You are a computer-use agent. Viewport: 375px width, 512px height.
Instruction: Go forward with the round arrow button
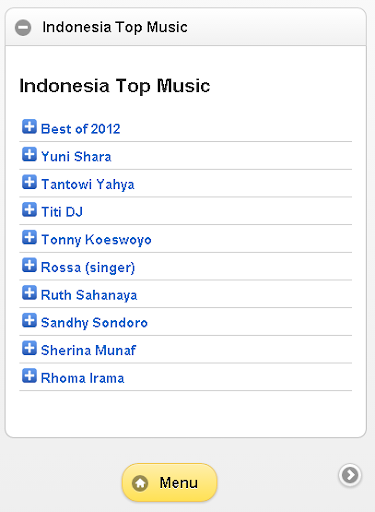pos(350,475)
